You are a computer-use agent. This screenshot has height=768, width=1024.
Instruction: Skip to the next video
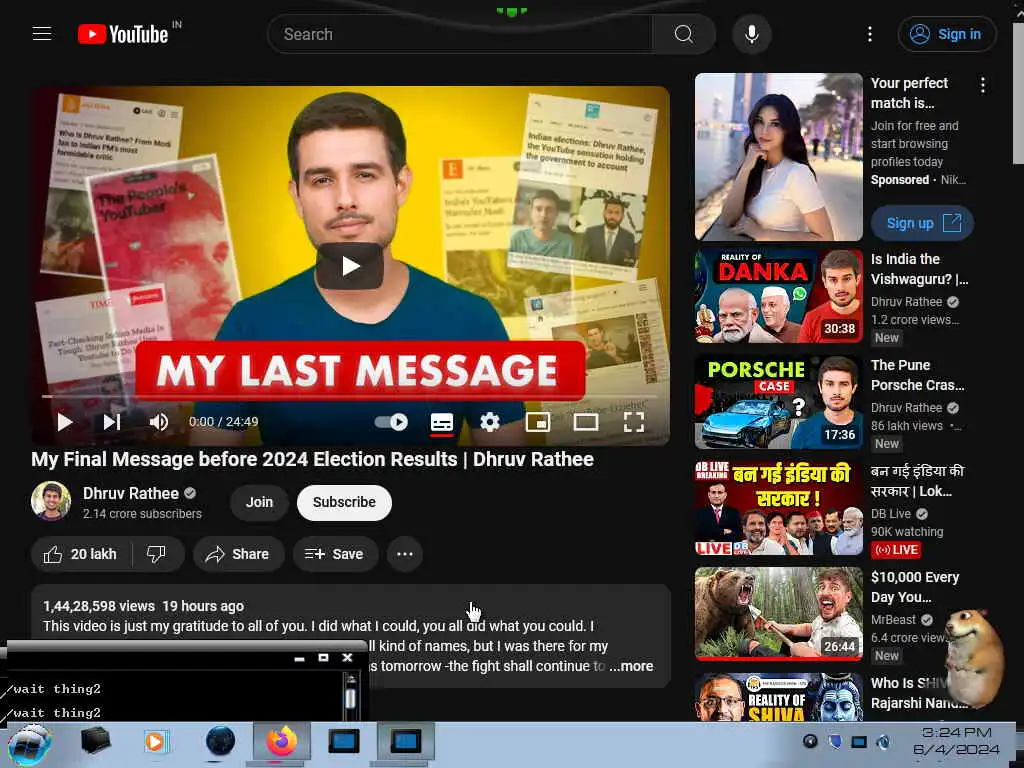(x=112, y=422)
